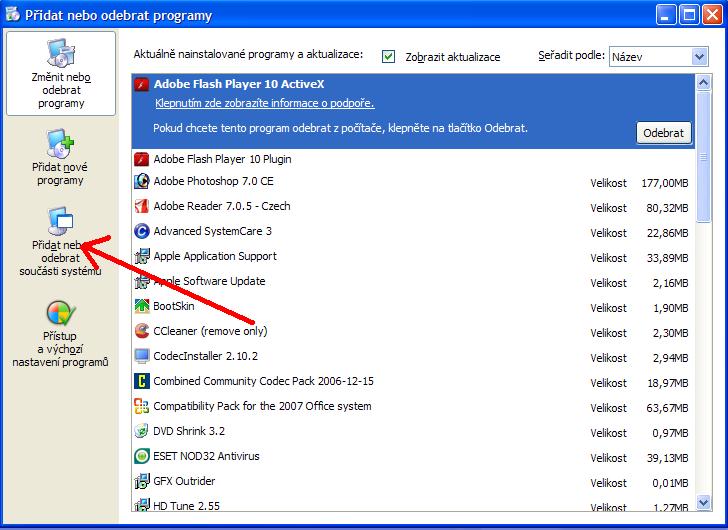Toggle the Zobrazit aktualizace checkbox
This screenshot has width=728, height=530.
[x=389, y=57]
